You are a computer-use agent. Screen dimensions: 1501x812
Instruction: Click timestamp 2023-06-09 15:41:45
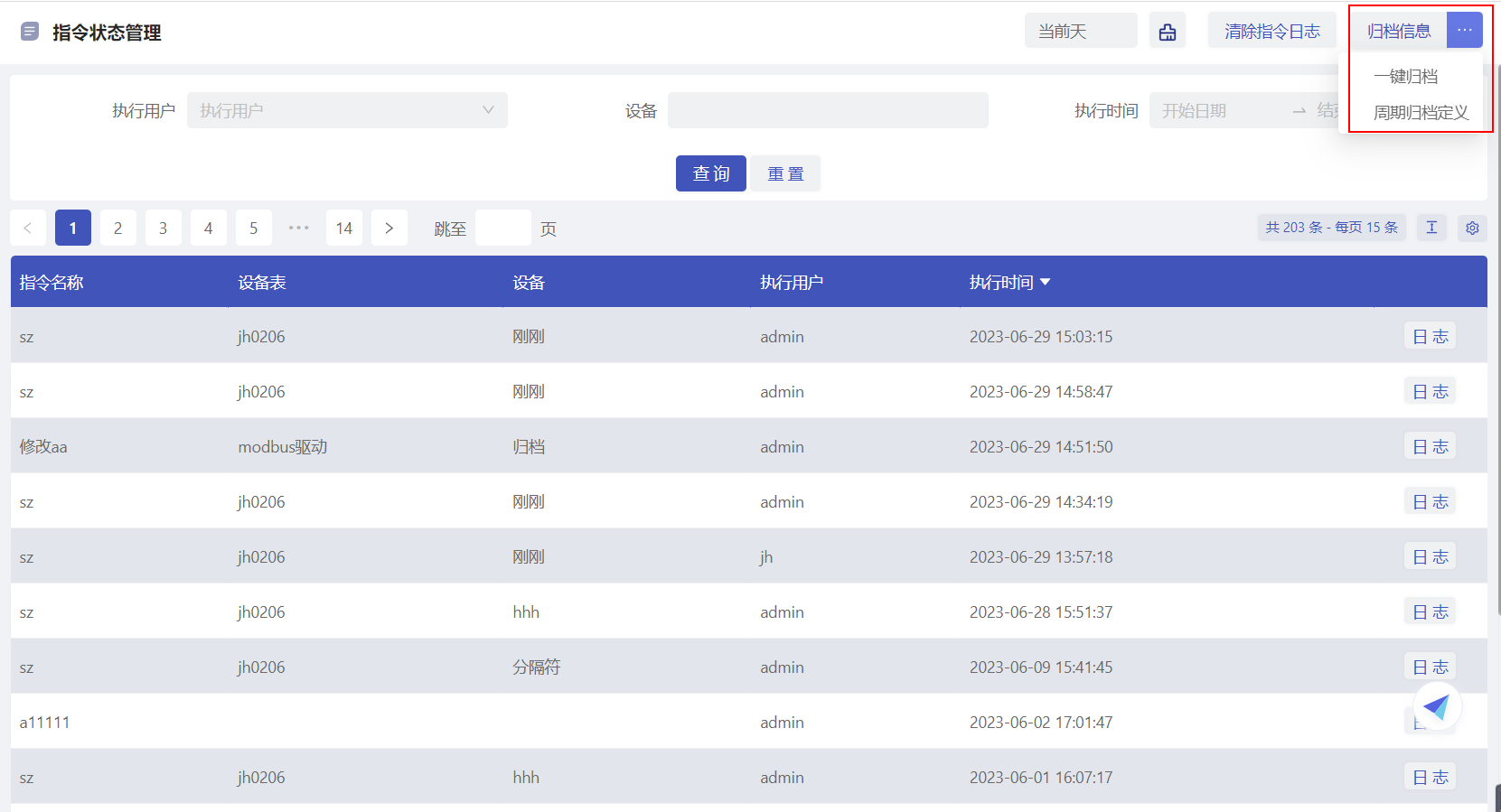pyautogui.click(x=1041, y=667)
